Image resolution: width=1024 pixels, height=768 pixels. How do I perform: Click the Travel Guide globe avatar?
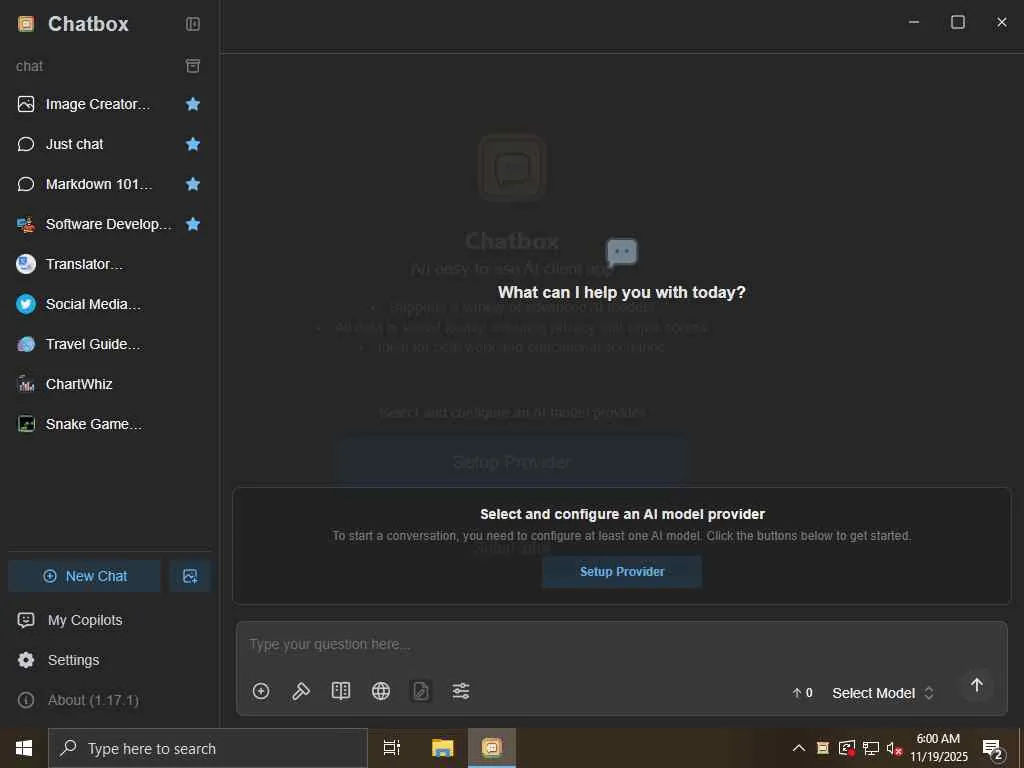[x=25, y=344]
